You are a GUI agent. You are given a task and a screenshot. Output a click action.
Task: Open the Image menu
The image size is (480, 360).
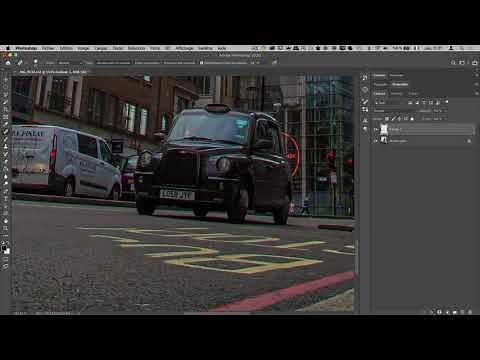coord(83,48)
